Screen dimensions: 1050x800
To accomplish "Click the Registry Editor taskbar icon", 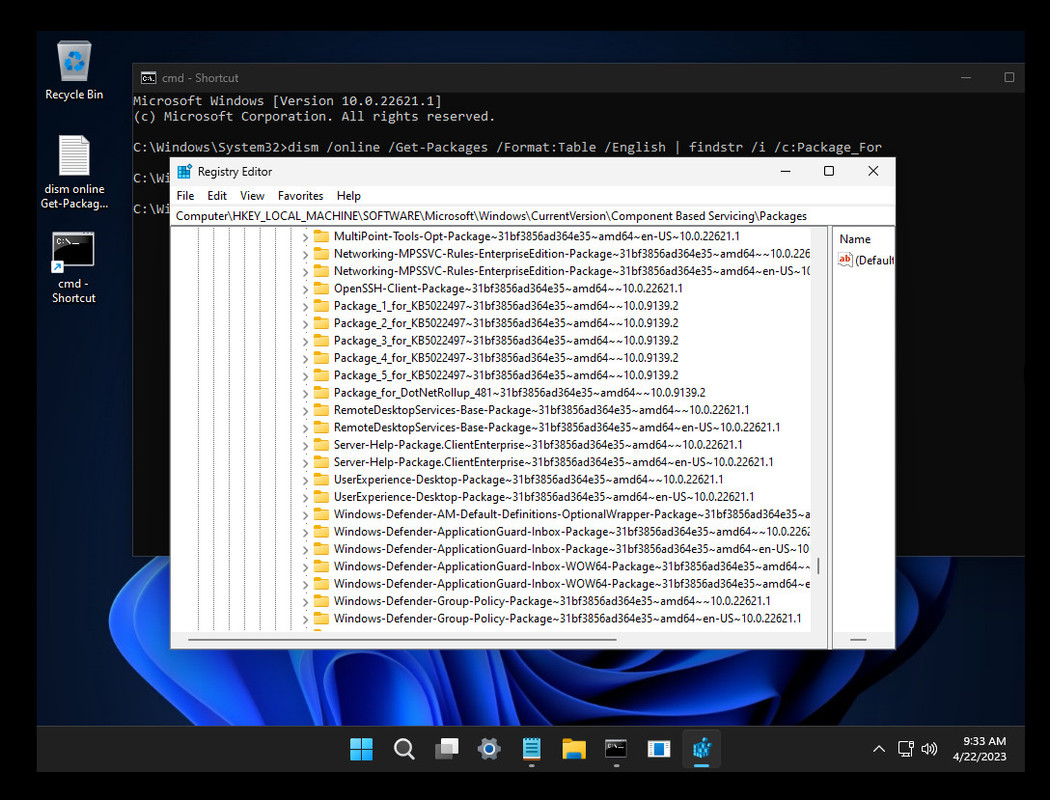I will coord(701,748).
